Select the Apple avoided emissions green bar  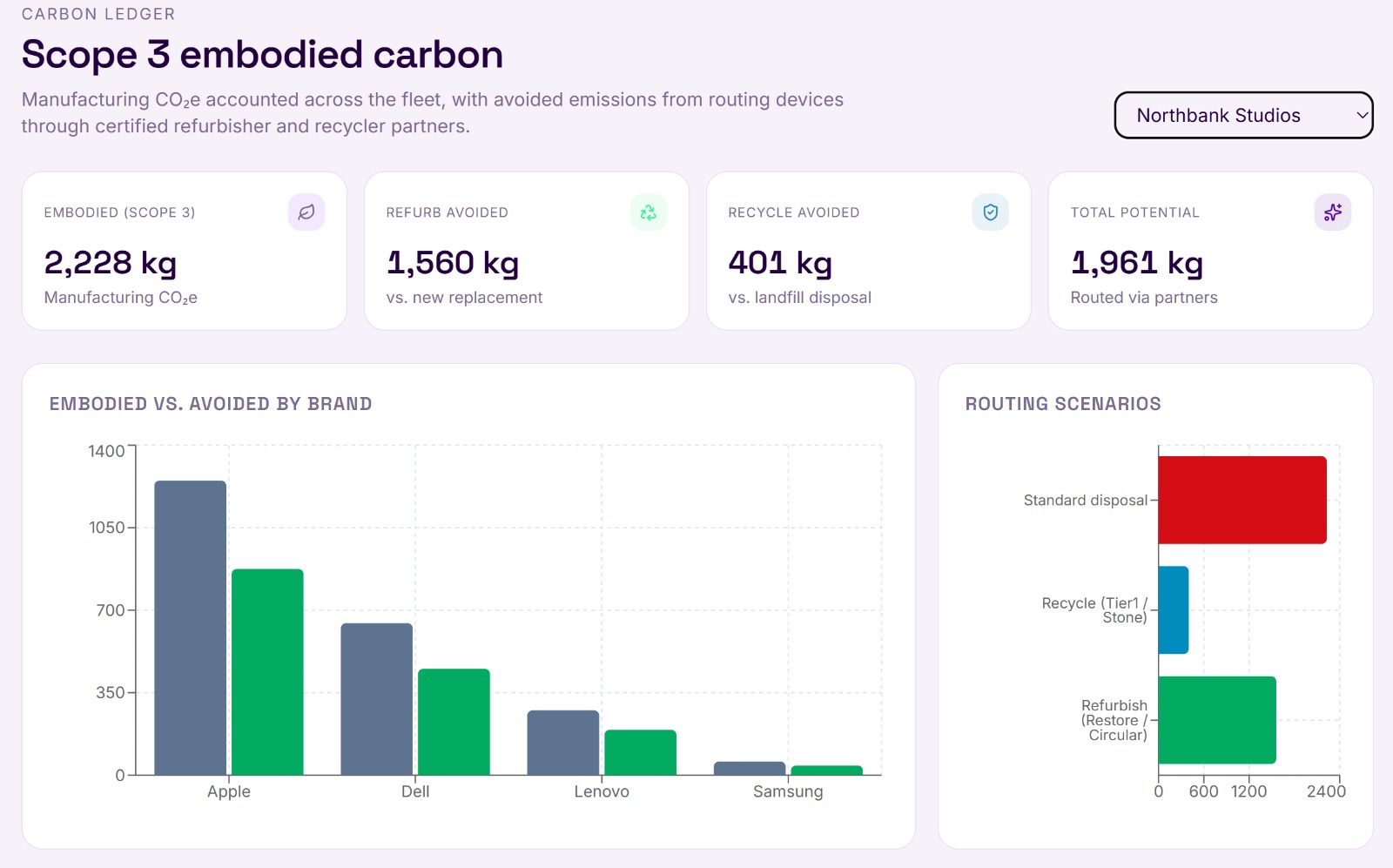tap(267, 672)
